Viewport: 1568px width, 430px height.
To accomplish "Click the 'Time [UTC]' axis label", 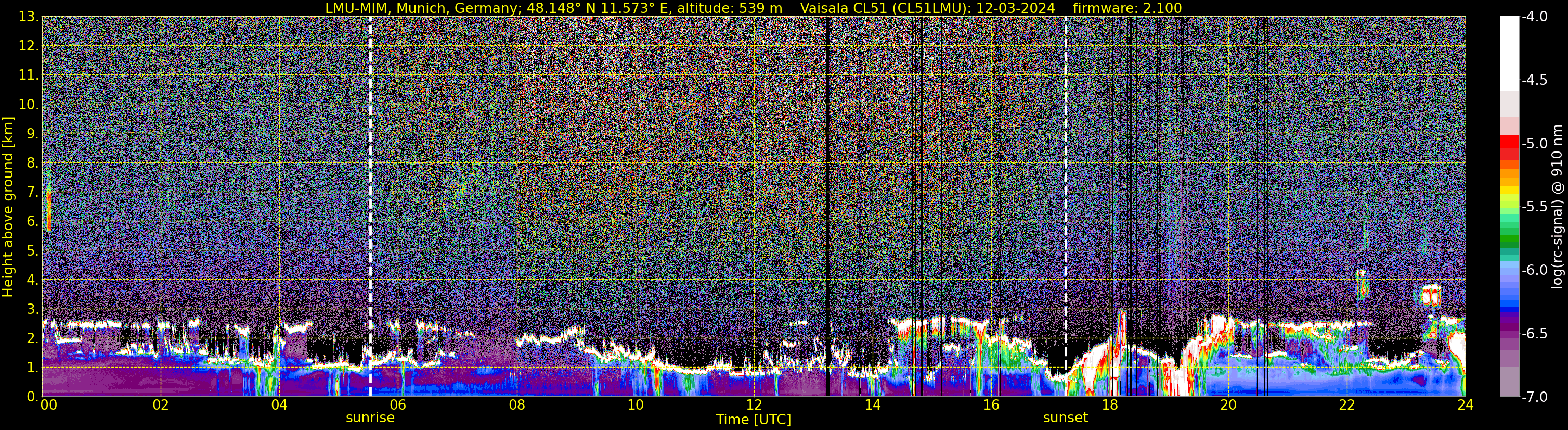I will [754, 420].
